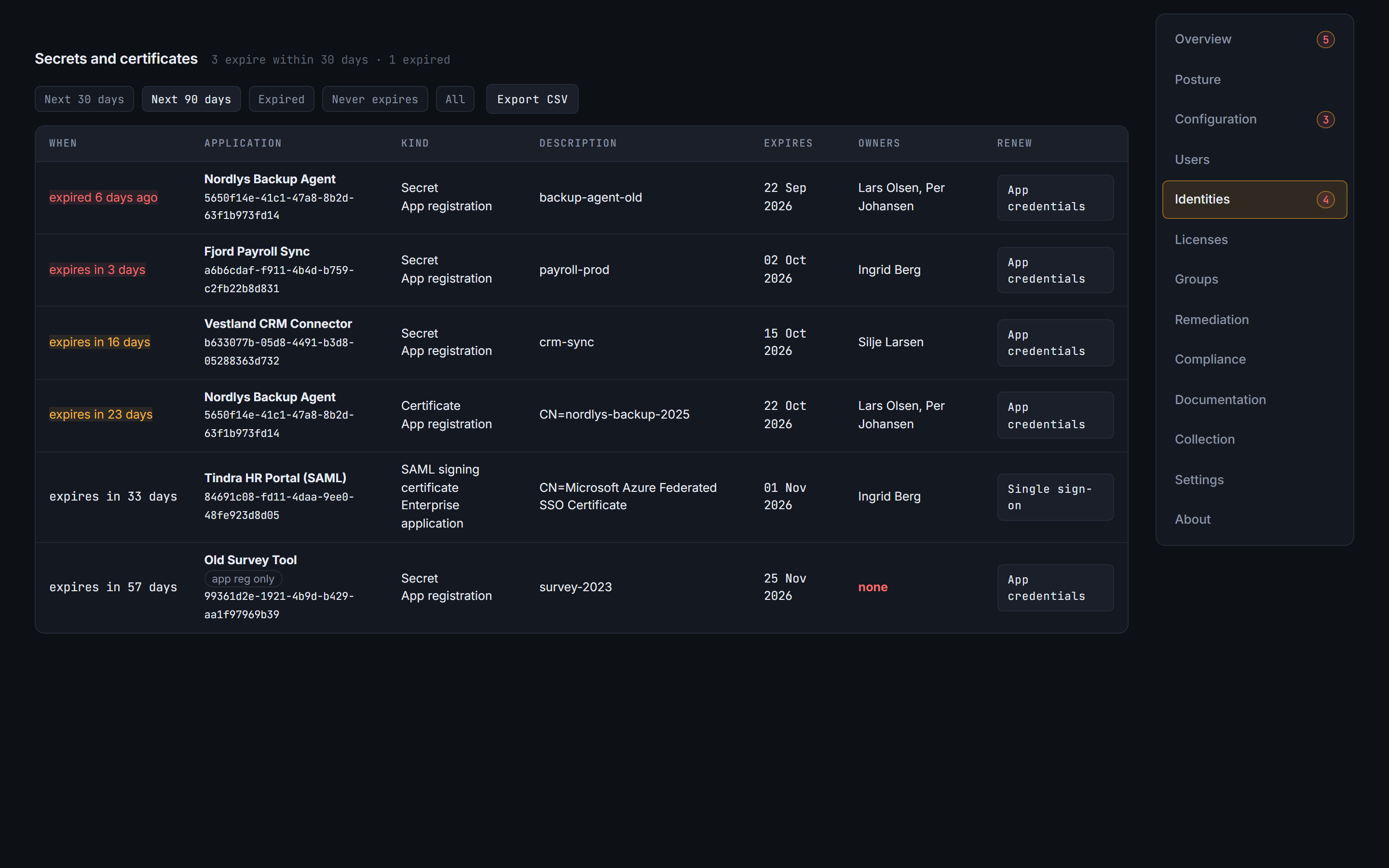Screen dimensions: 1389x868
Task: Click the red 'none' owners value
Action: click(872, 587)
